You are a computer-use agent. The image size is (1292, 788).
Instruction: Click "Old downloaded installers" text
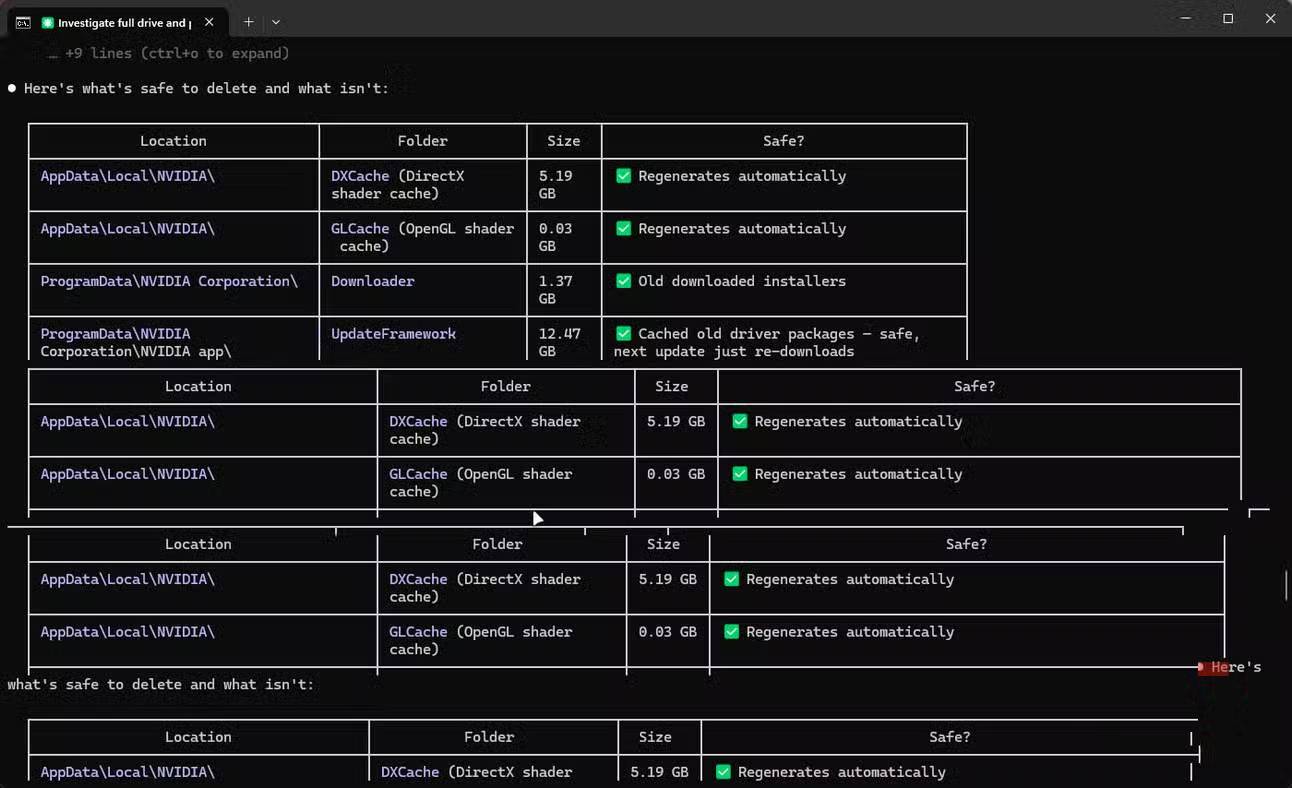click(x=742, y=281)
